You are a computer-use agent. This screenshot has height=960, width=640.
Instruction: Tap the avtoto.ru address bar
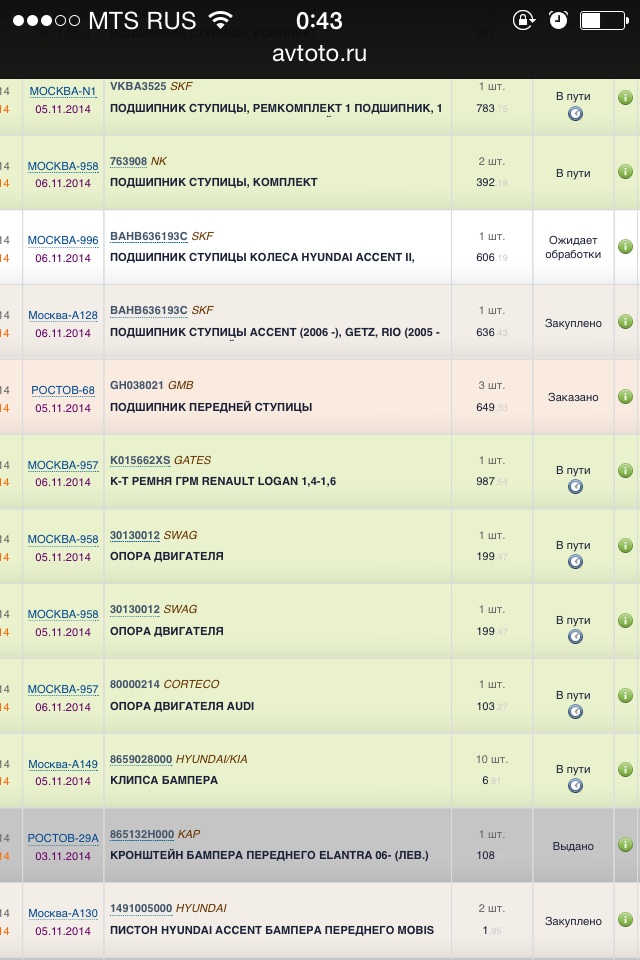(x=320, y=54)
